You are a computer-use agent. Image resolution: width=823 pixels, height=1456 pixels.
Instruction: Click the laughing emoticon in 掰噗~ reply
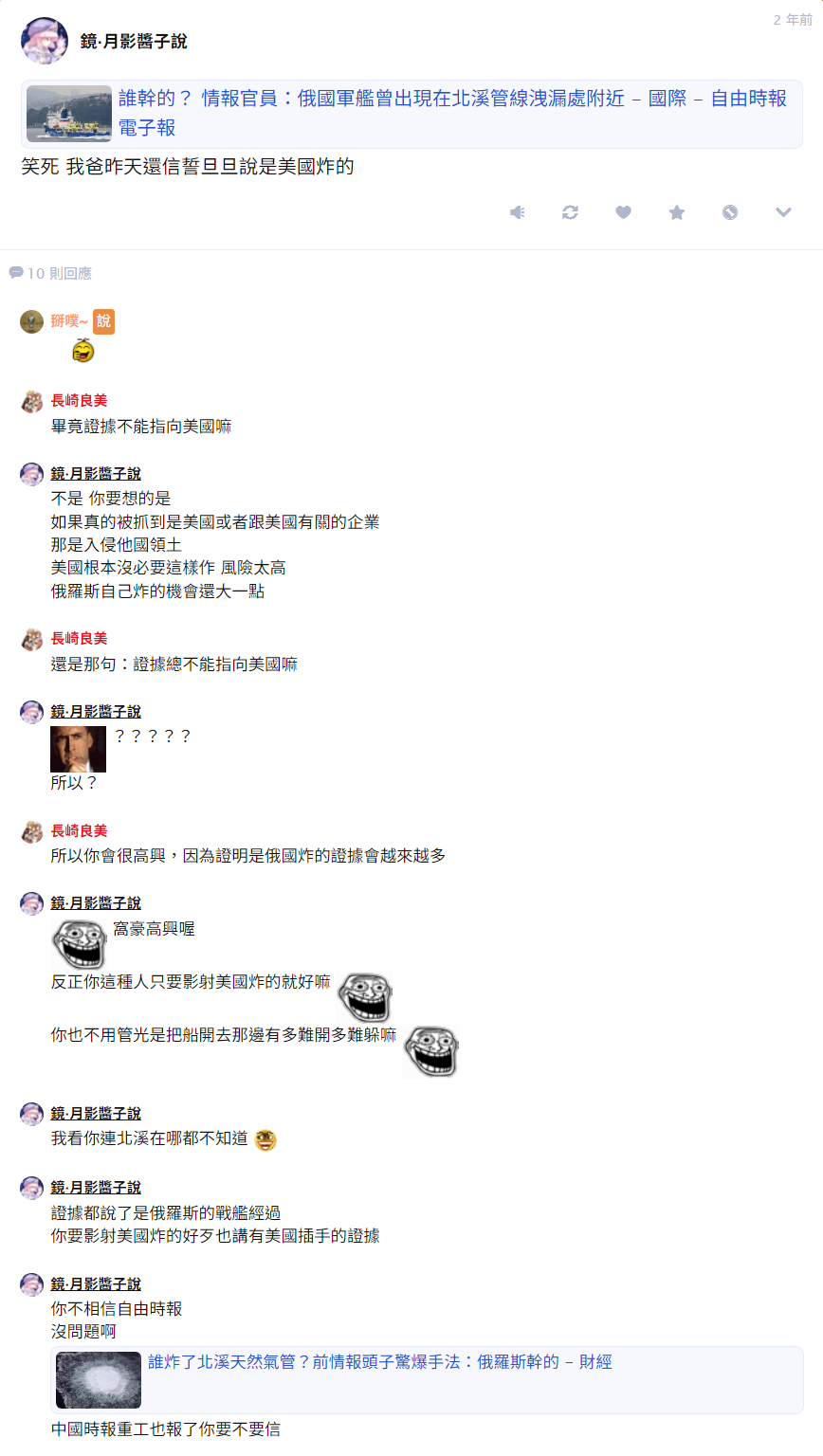(x=83, y=350)
